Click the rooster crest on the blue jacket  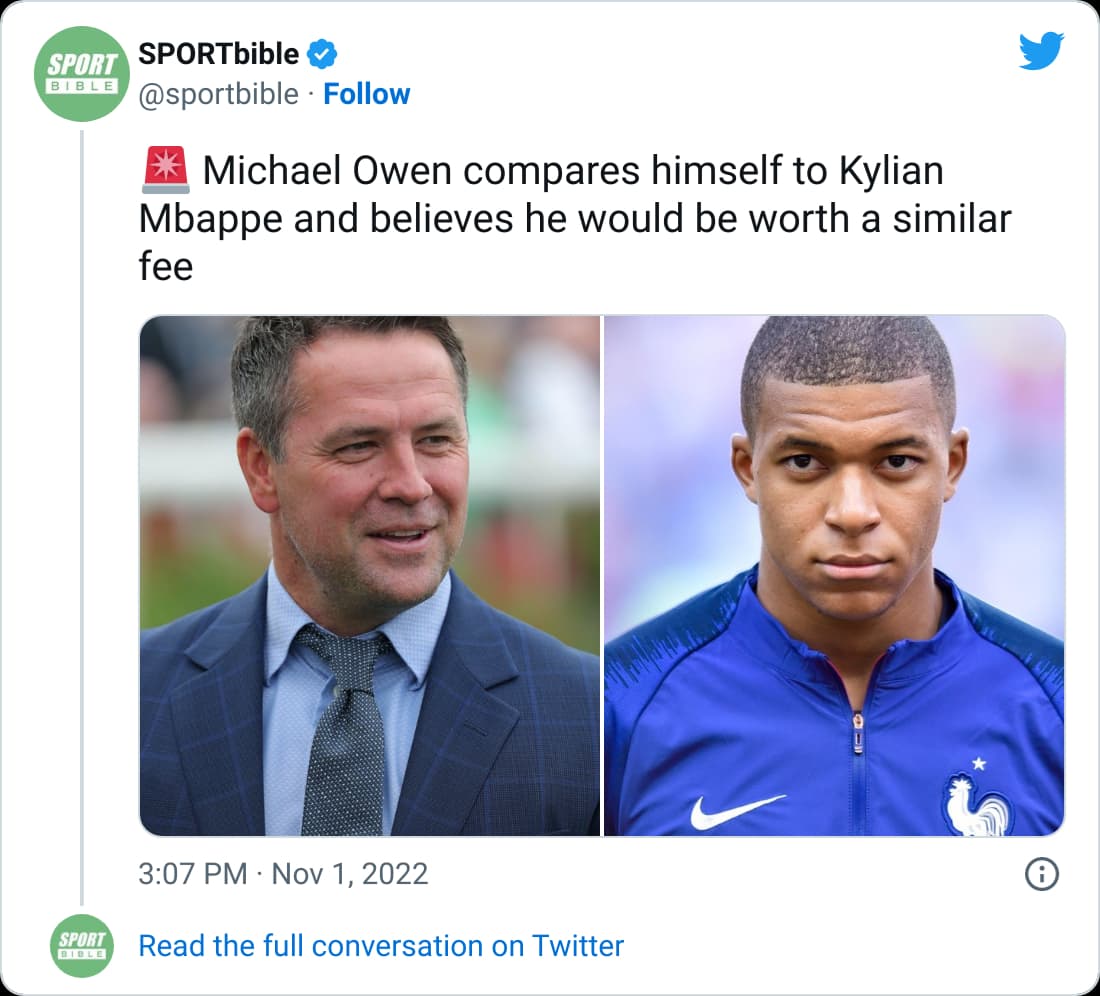pos(977,800)
